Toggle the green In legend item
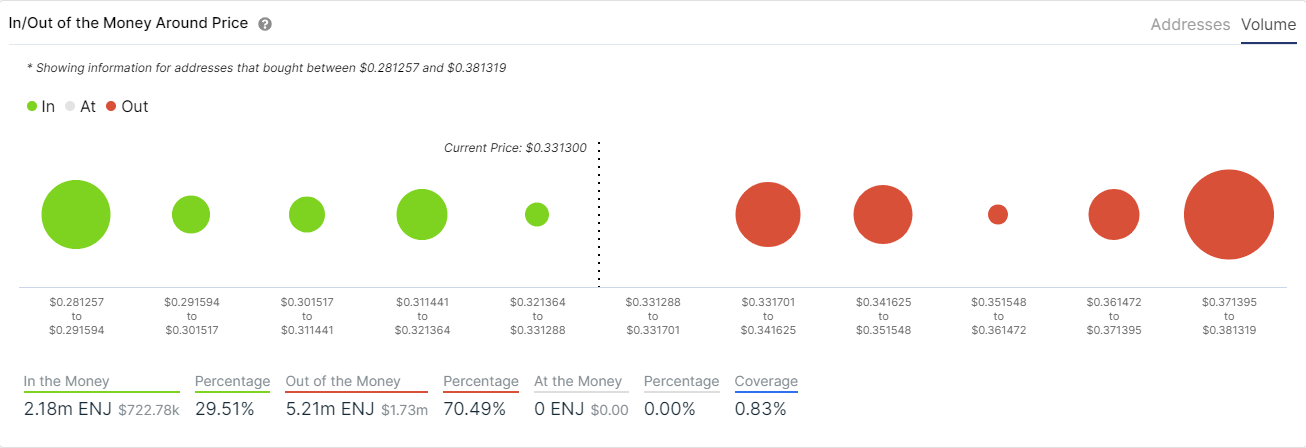 (41, 106)
